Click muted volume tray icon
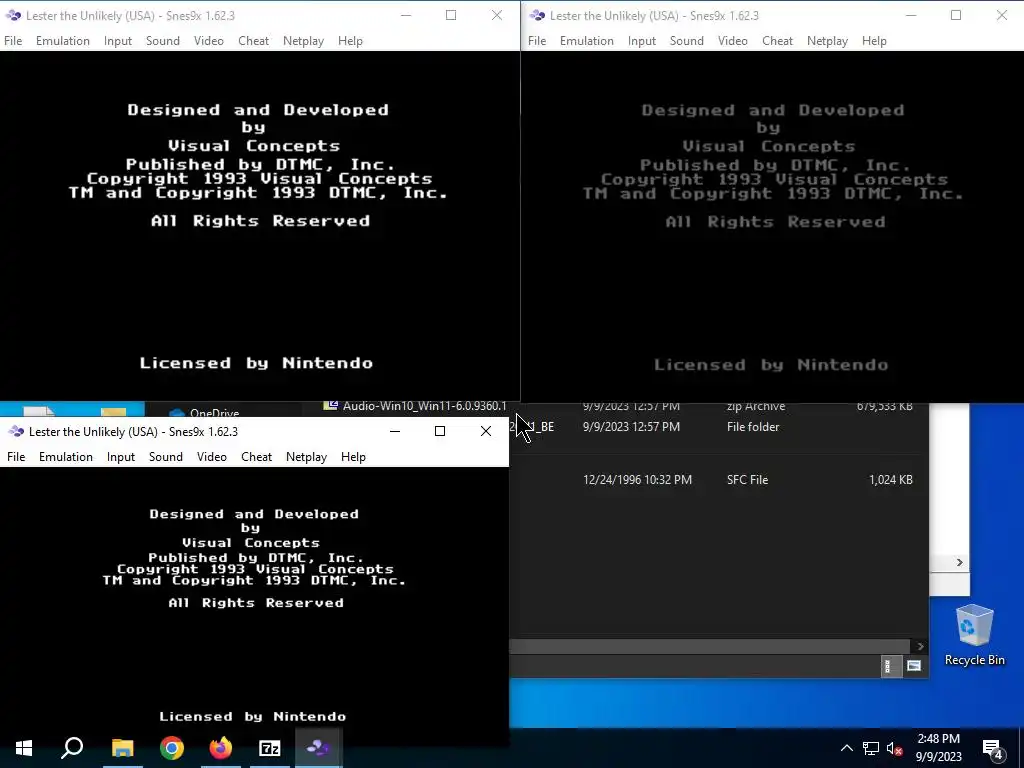1024x768 pixels. tap(895, 748)
